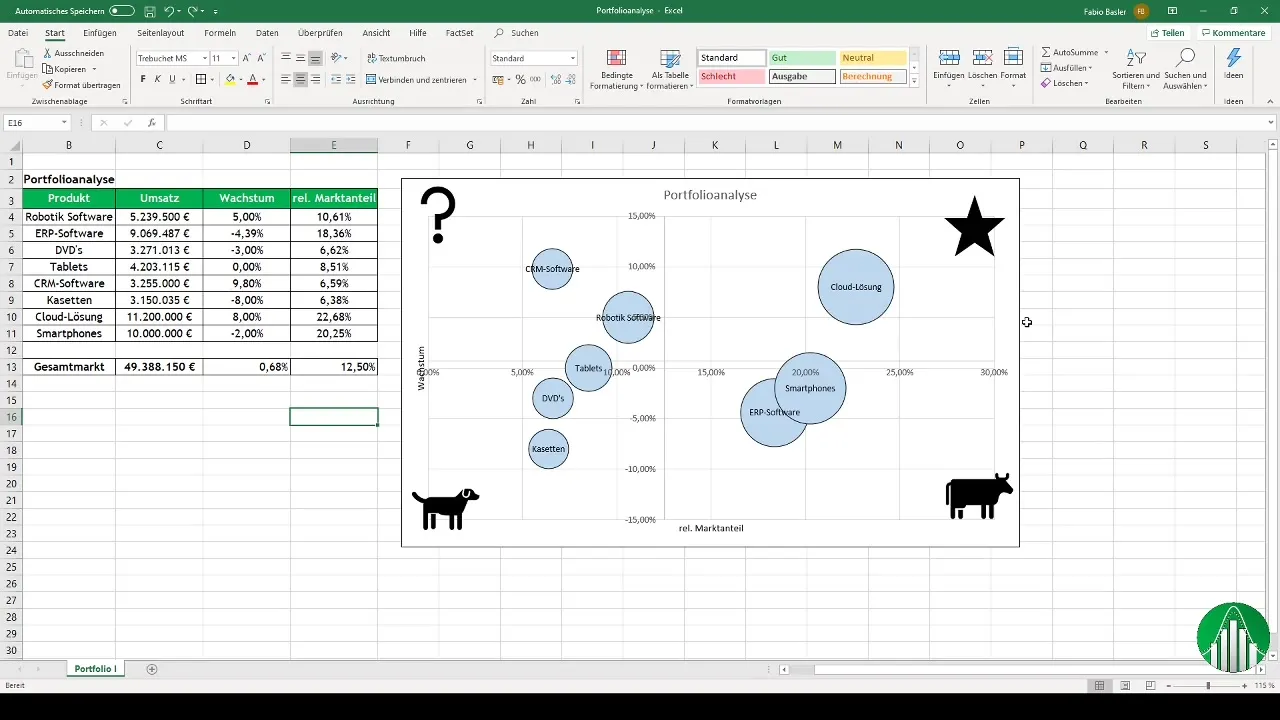Center text horizontally in Ausrichtung group
The image size is (1280, 720).
point(301,79)
